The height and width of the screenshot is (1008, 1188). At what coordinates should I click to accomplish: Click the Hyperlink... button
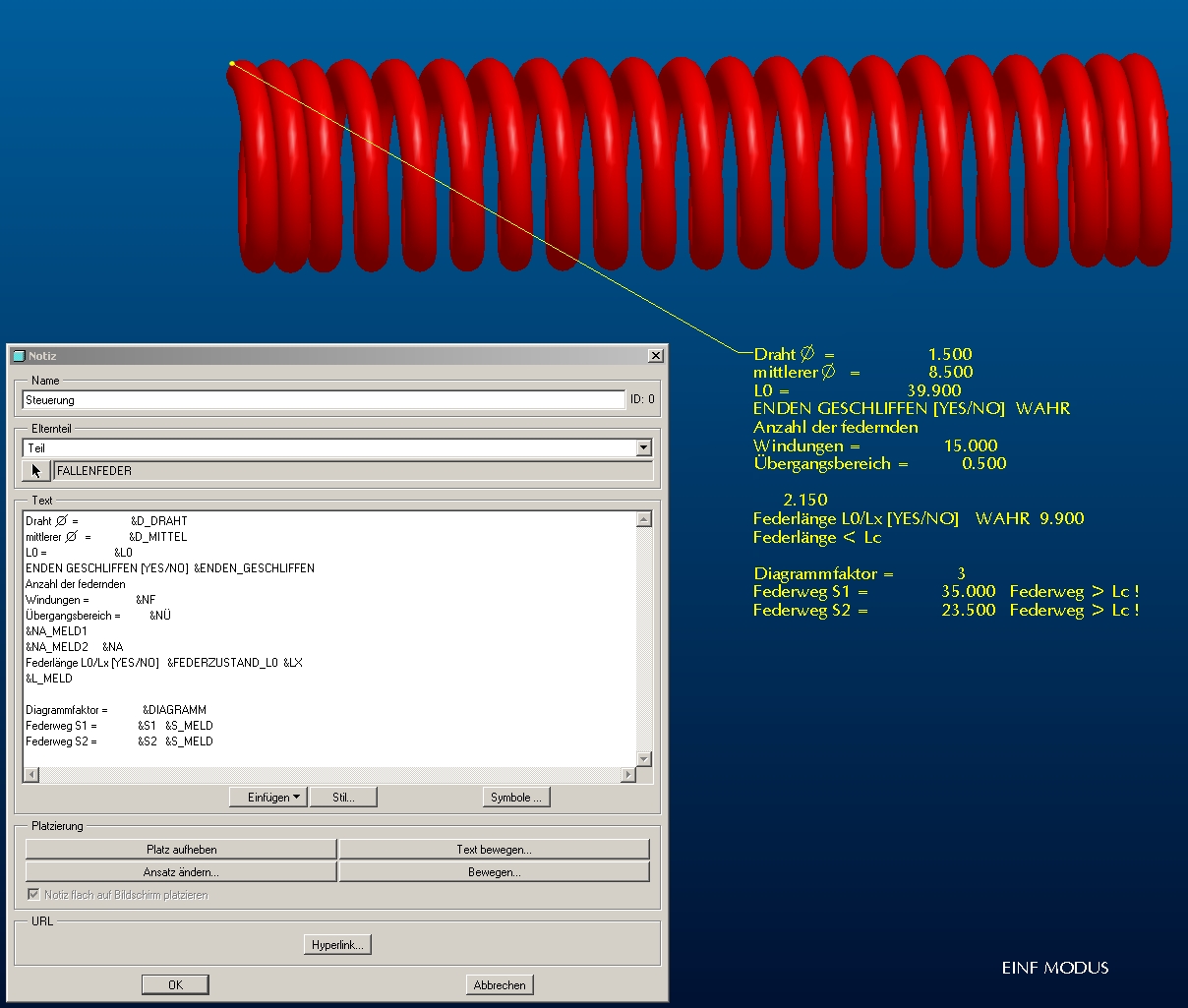coord(337,945)
